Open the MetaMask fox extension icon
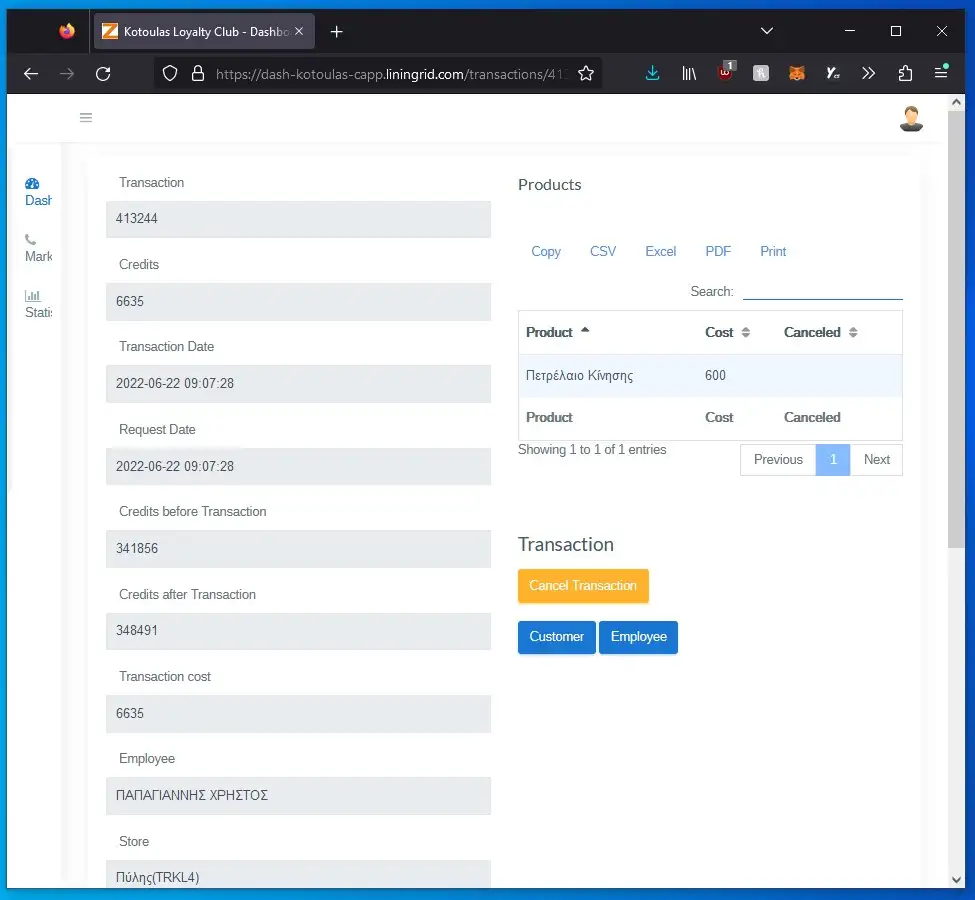The height and width of the screenshot is (900, 975). tap(796, 73)
